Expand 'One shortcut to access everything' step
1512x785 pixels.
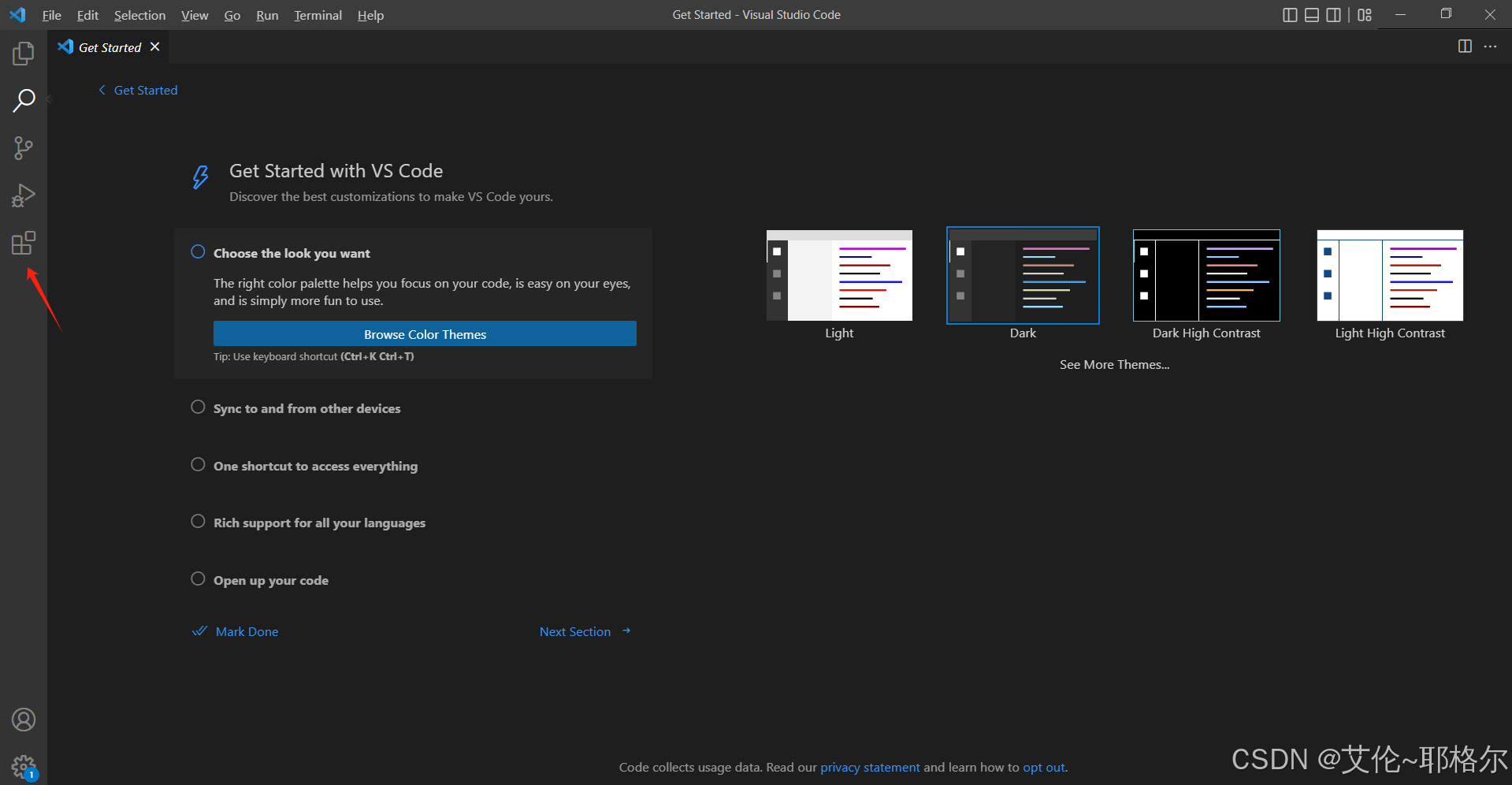315,466
